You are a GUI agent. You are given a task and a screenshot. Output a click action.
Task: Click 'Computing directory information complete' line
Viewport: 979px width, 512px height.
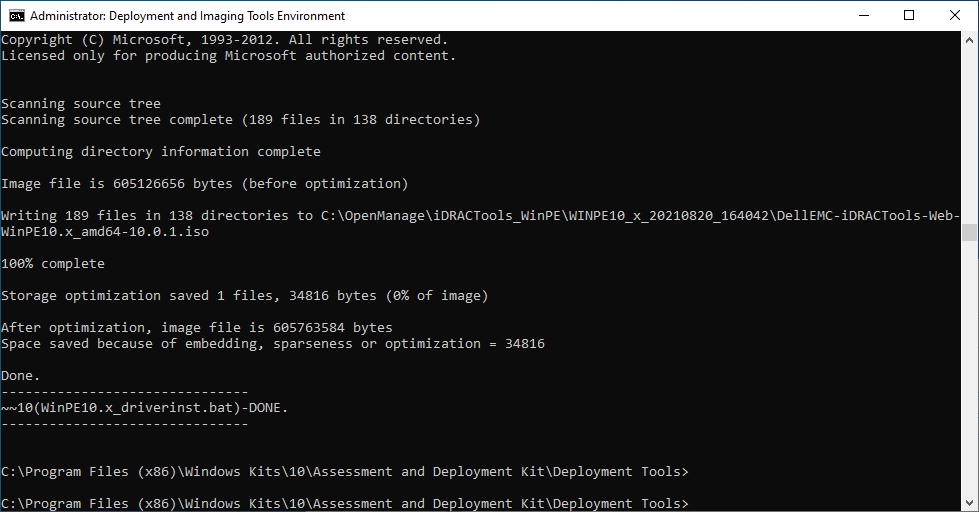(x=161, y=152)
